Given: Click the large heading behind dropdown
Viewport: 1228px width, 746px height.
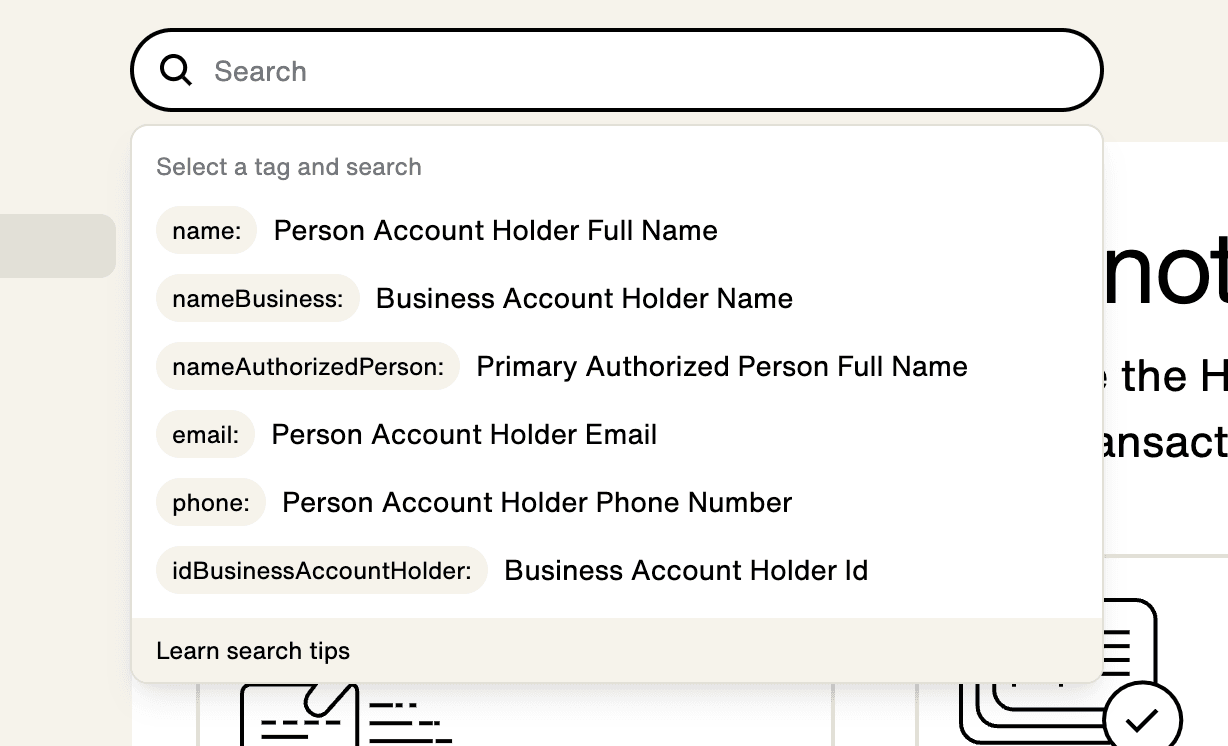Looking at the screenshot, I should pos(1165,270).
